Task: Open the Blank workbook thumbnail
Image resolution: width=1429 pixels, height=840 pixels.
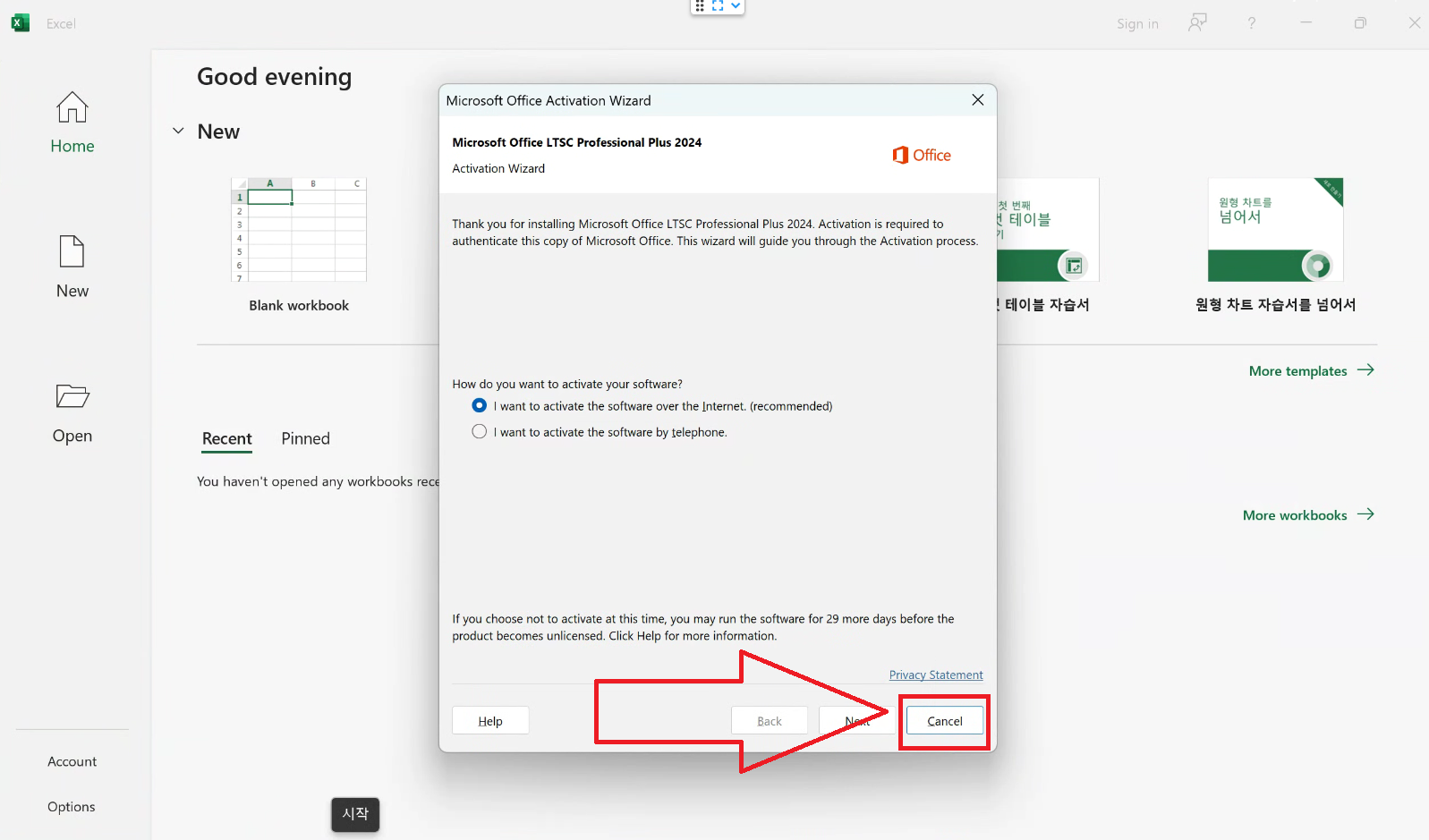Action: (x=299, y=230)
